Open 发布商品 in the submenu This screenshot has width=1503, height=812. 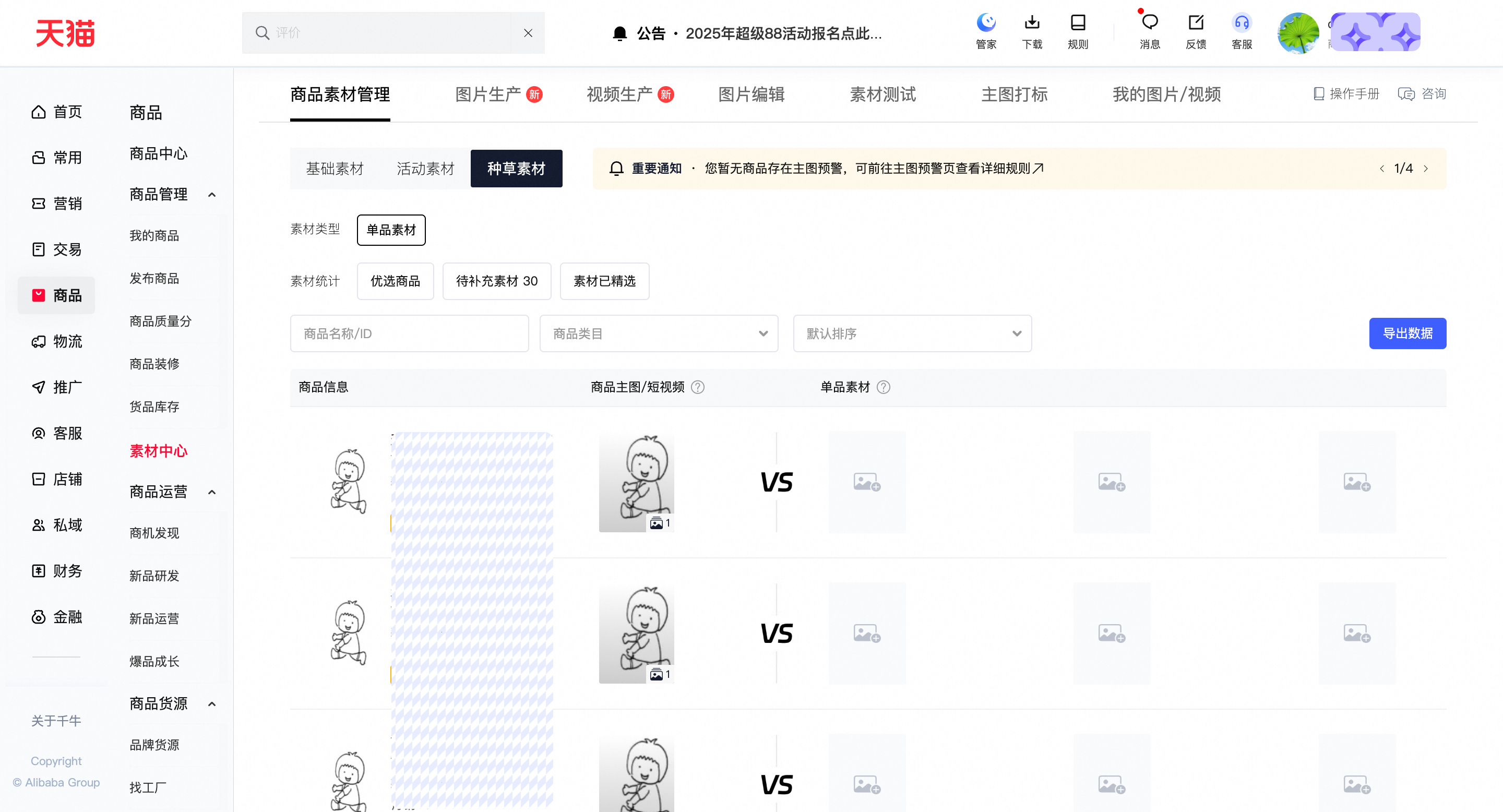pyautogui.click(x=154, y=278)
